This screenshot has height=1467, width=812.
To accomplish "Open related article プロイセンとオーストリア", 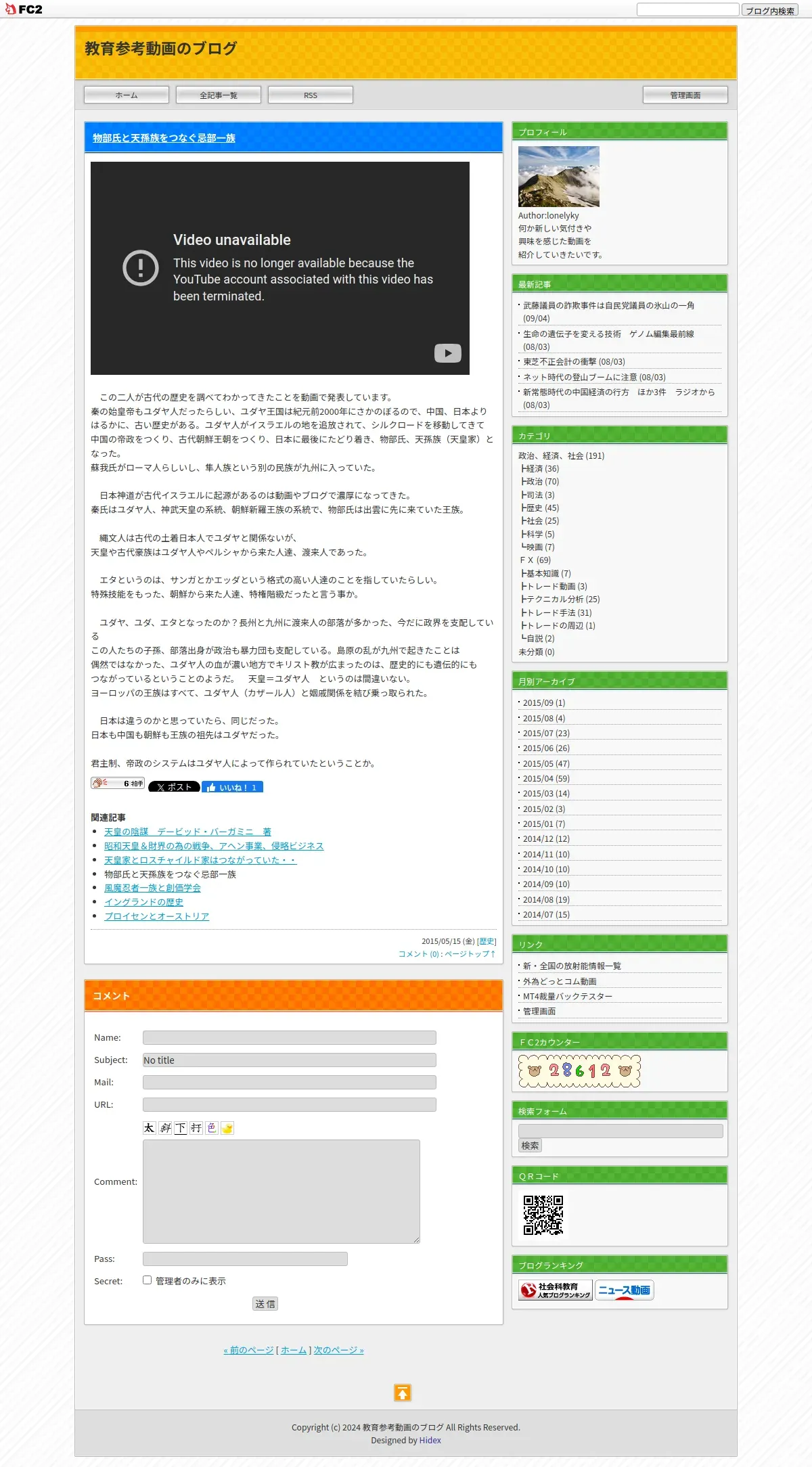I will [156, 916].
